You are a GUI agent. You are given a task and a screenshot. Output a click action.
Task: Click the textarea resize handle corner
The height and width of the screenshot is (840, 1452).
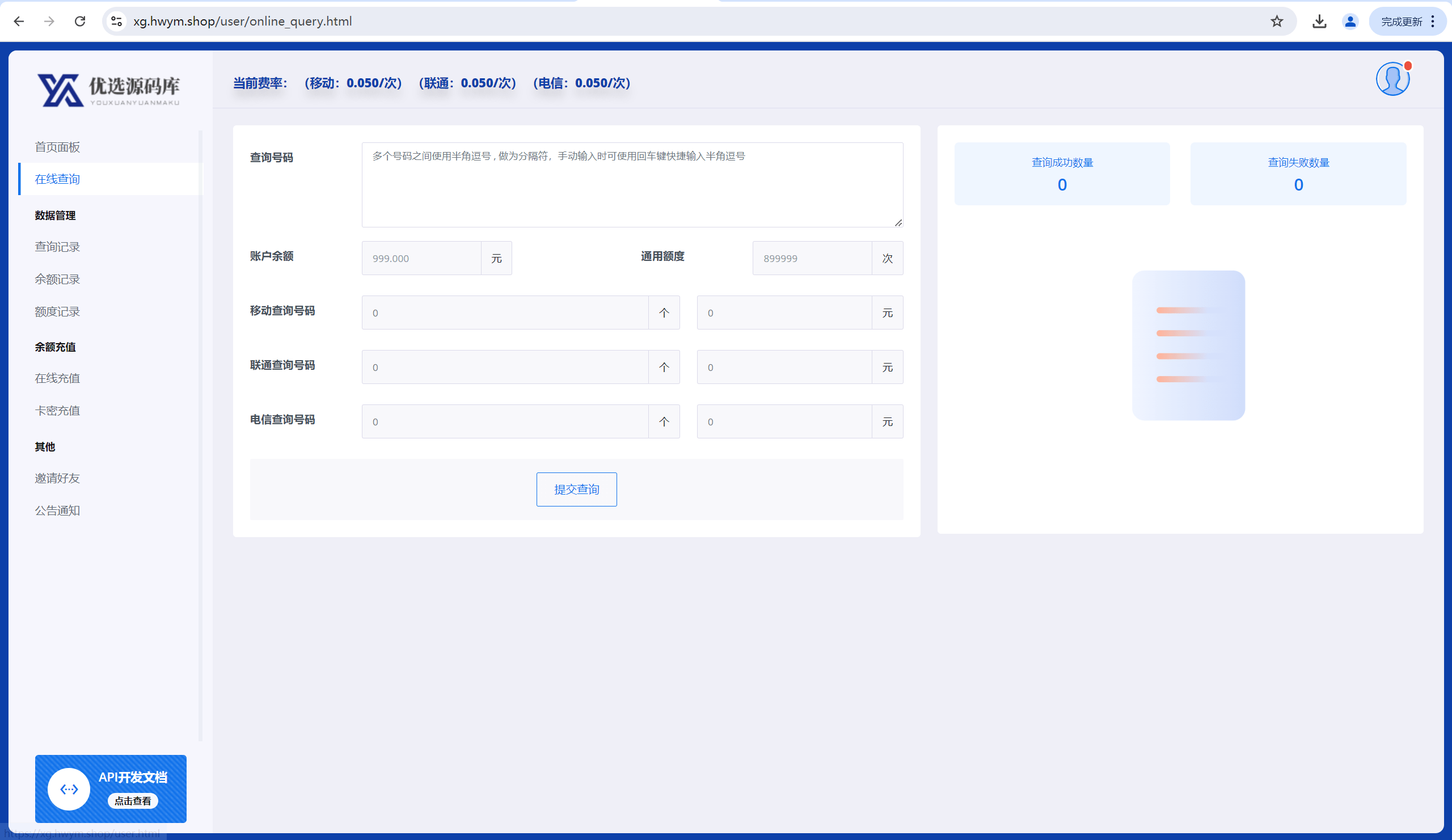coord(898,222)
